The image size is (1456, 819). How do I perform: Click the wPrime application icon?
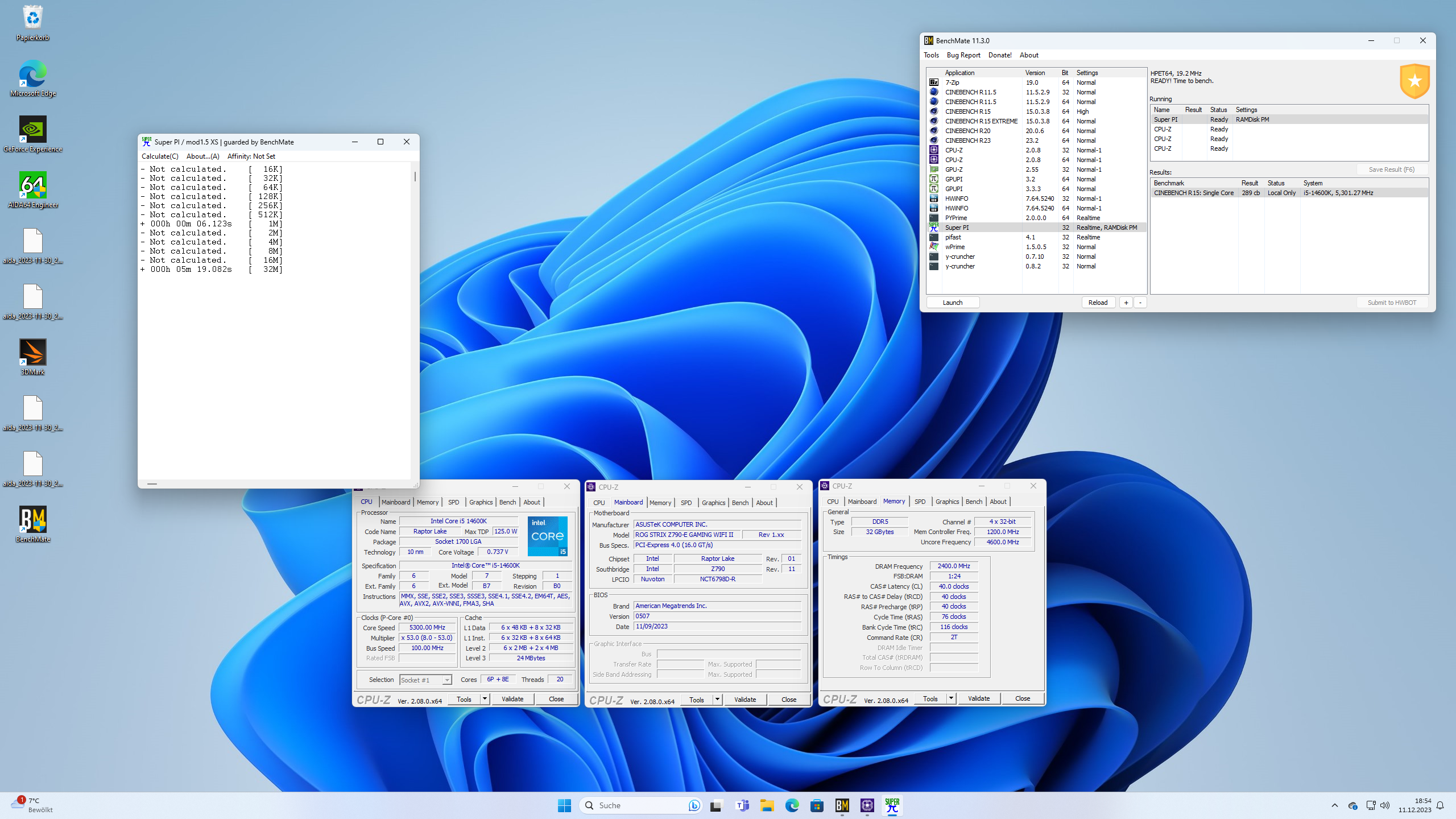tap(933, 246)
